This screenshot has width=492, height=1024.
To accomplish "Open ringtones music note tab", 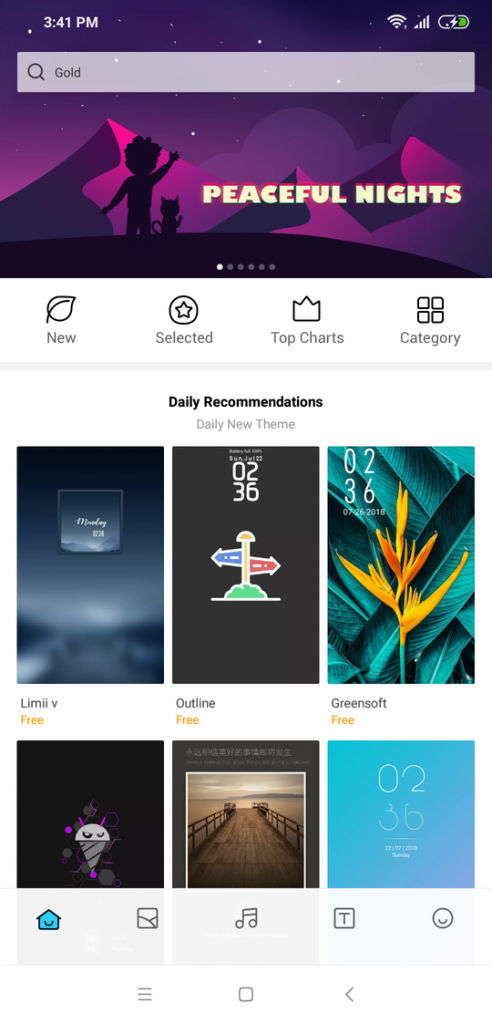I will pos(246,918).
